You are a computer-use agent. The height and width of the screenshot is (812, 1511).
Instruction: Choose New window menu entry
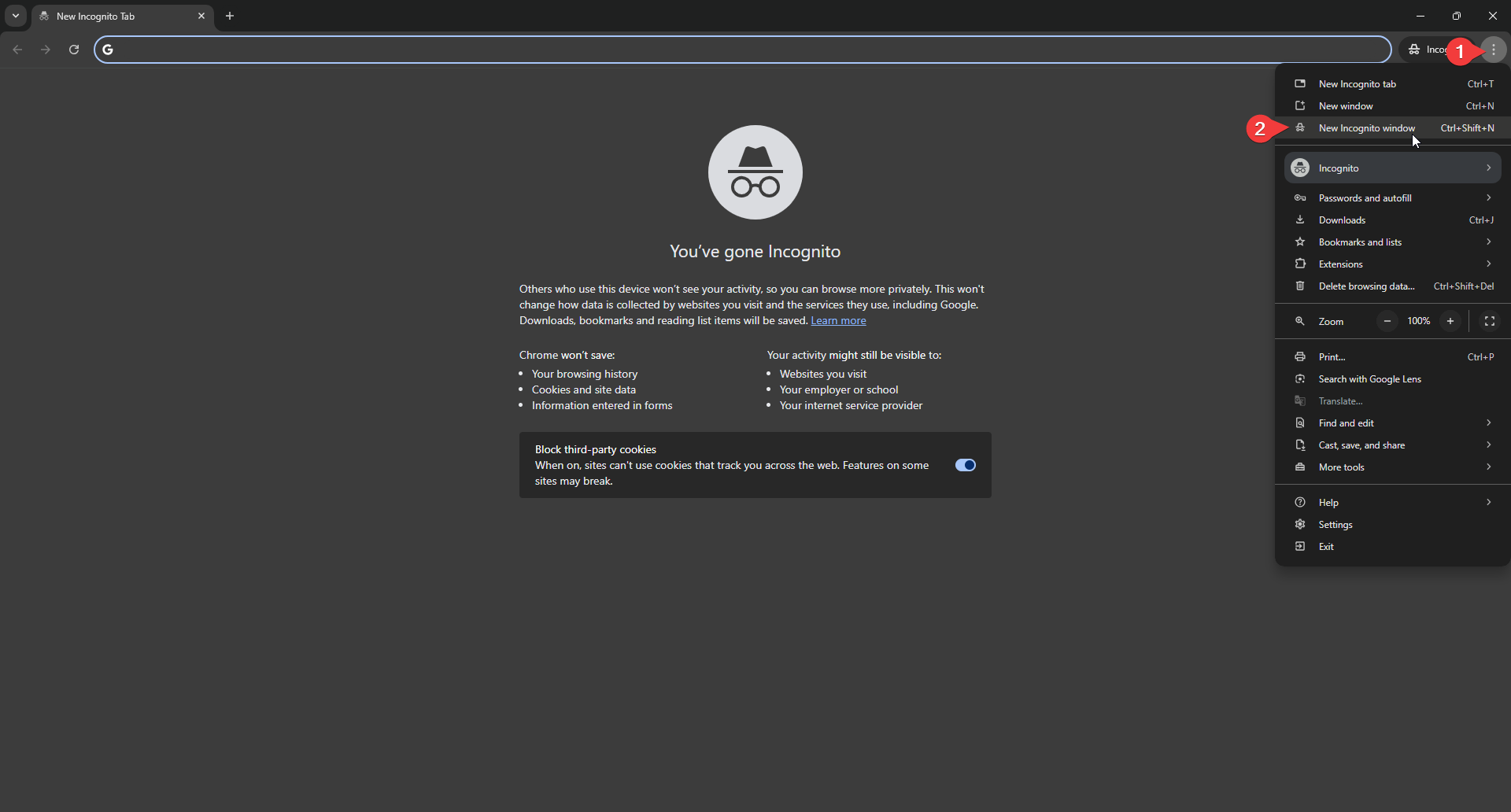tap(1393, 106)
